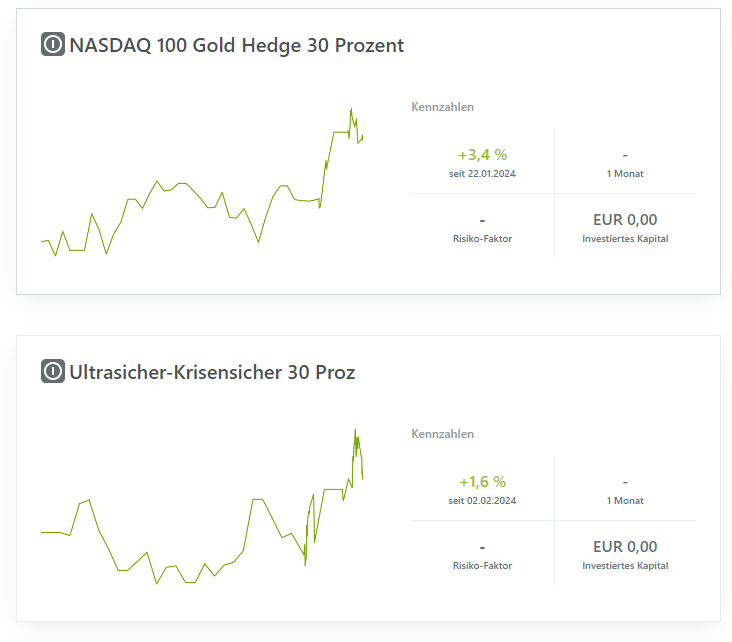The height and width of the screenshot is (642, 732).
Task: Click the Kennzahlen heading in the NASDAQ card
Action: pyautogui.click(x=442, y=107)
